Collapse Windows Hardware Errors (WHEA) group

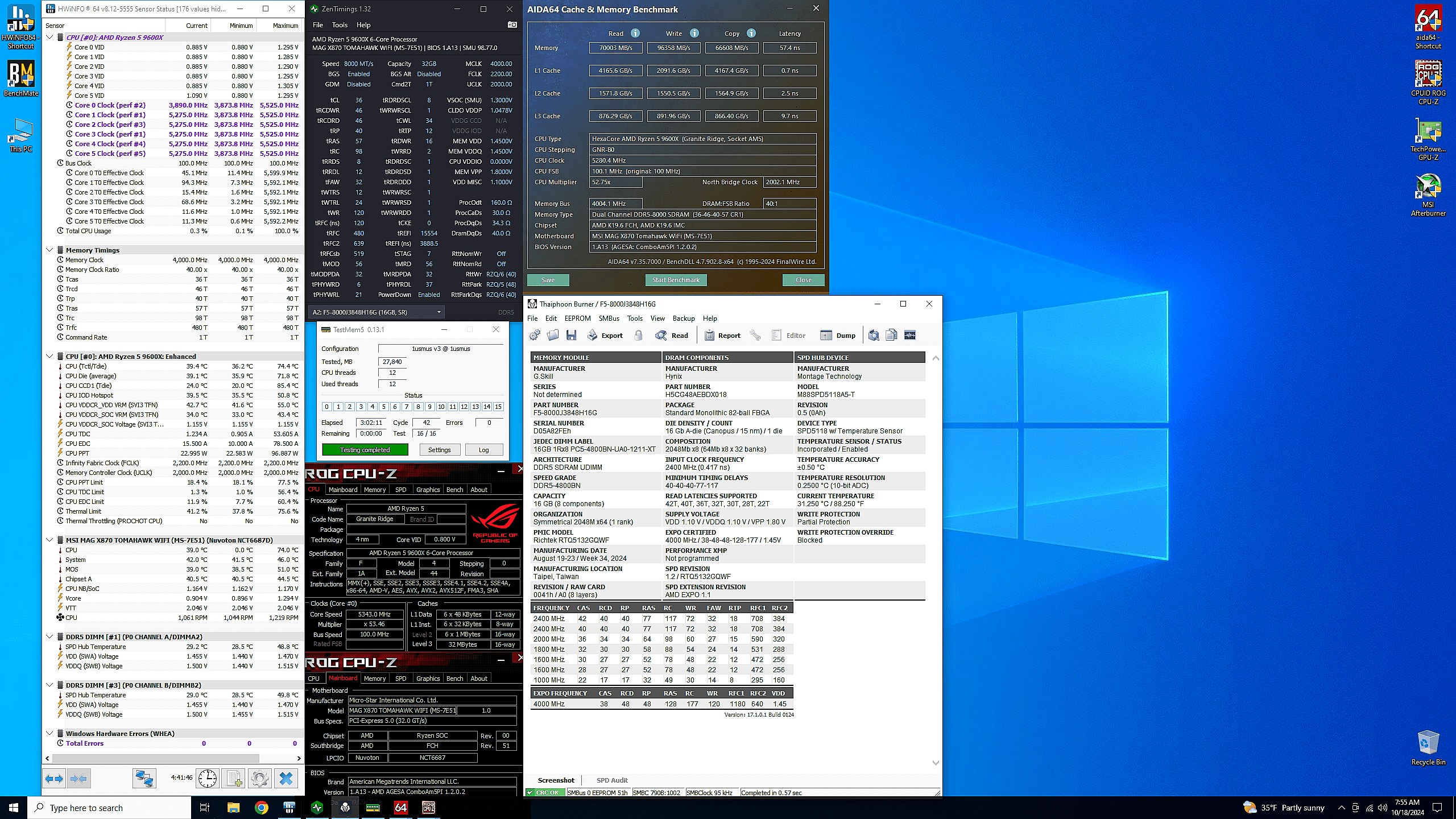click(49, 734)
